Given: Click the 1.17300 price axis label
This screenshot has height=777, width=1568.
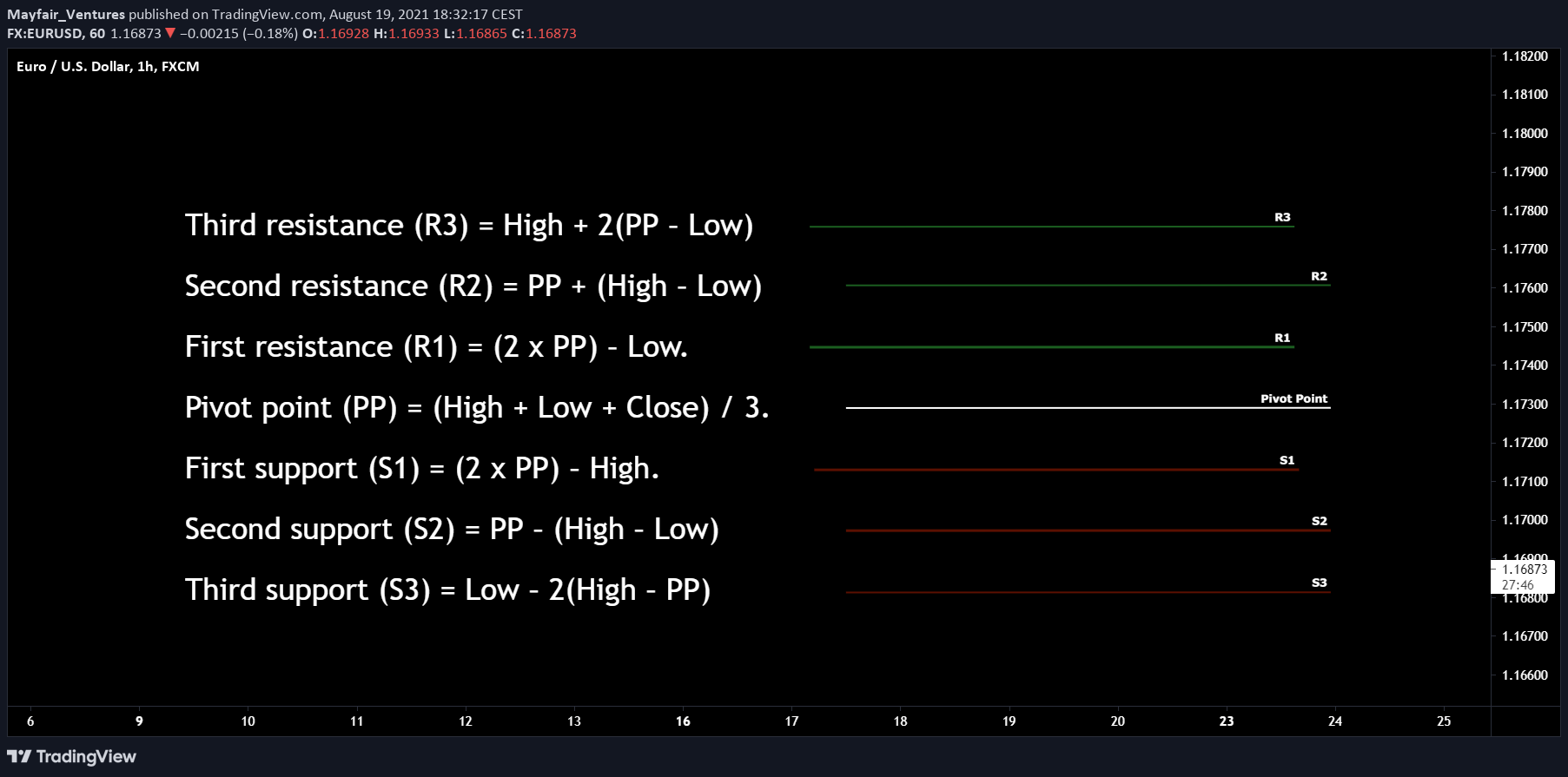Looking at the screenshot, I should pyautogui.click(x=1525, y=404).
